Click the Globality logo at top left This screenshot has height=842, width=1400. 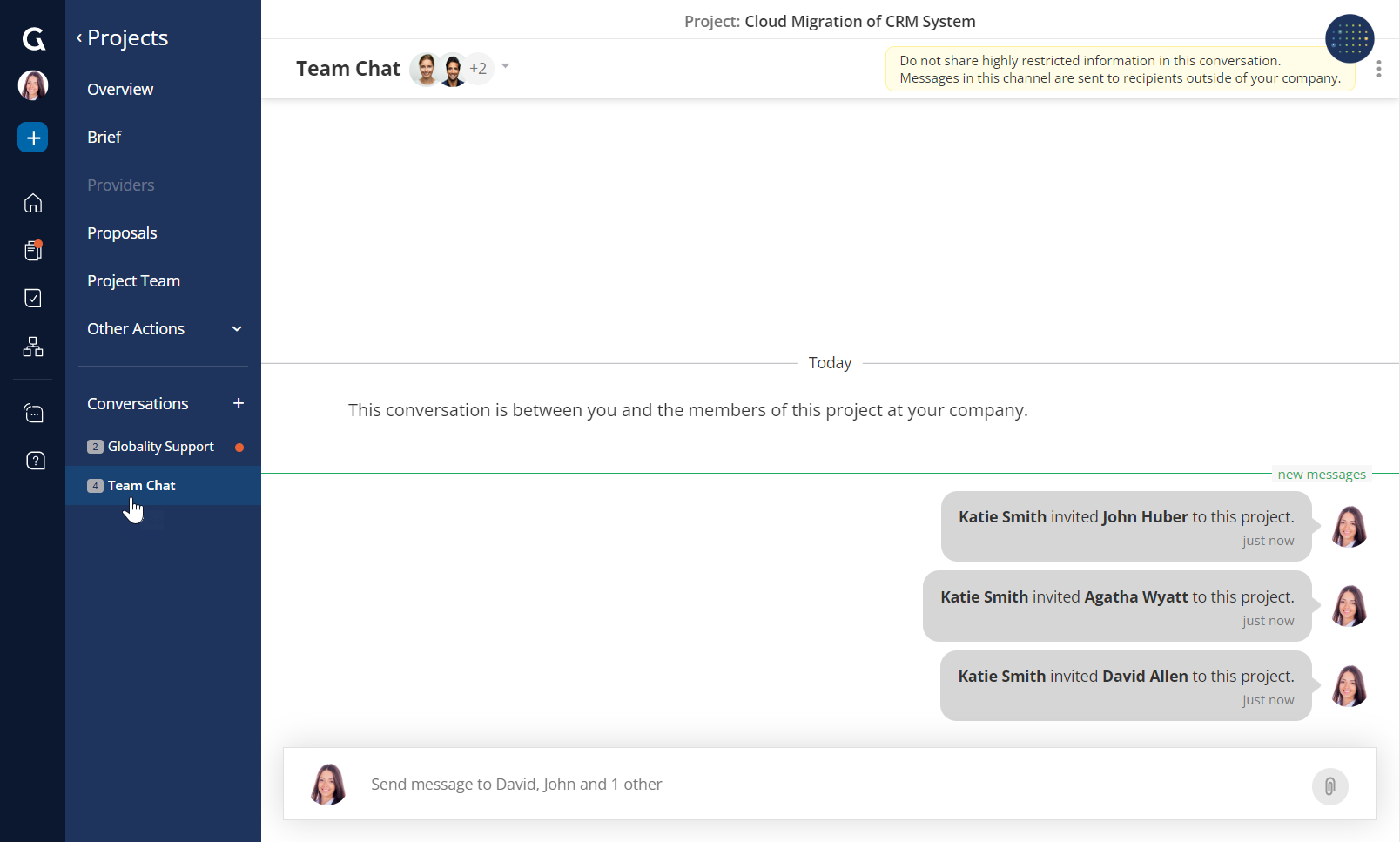32,37
